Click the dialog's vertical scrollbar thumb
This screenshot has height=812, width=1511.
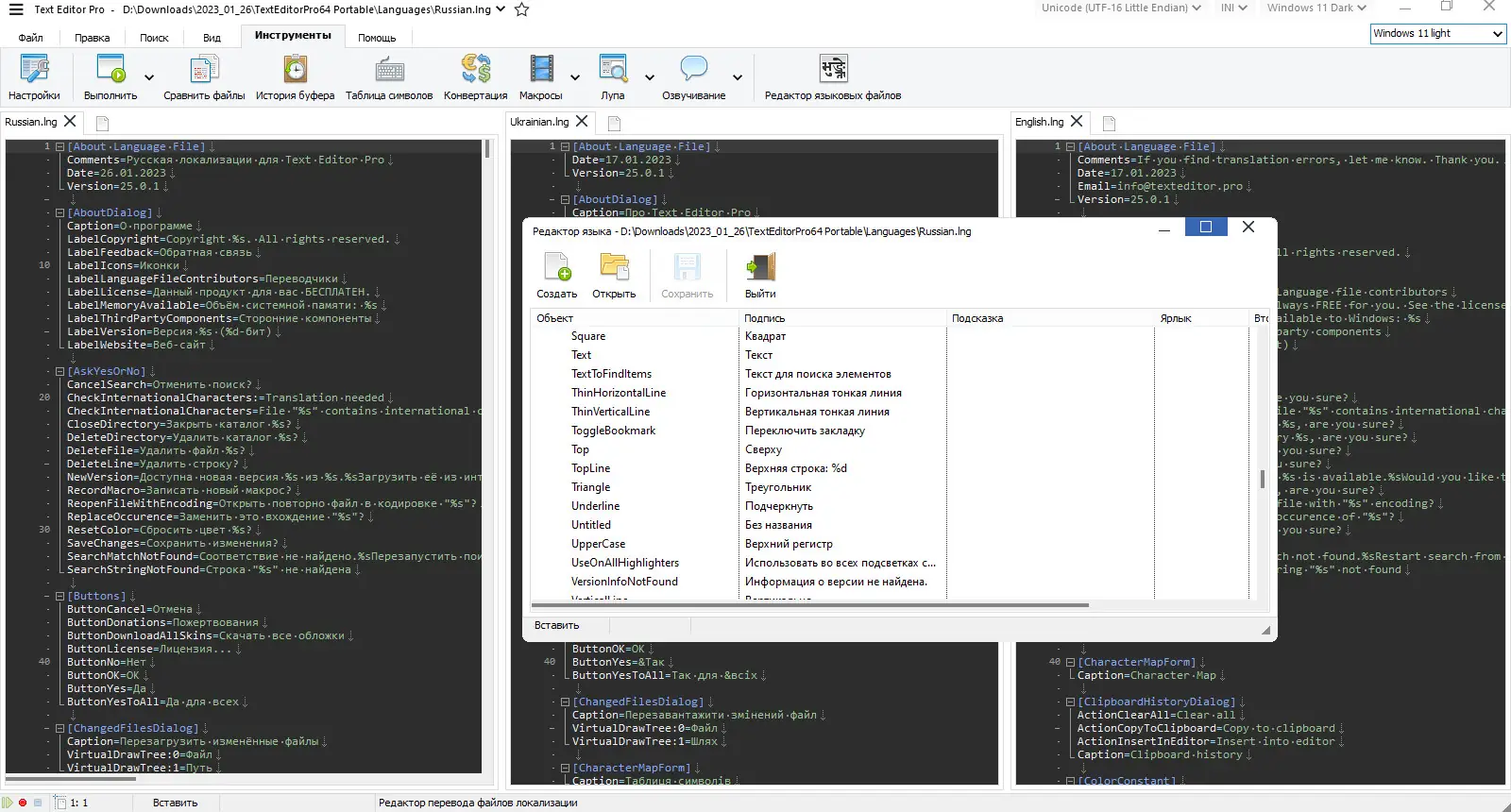1263,479
